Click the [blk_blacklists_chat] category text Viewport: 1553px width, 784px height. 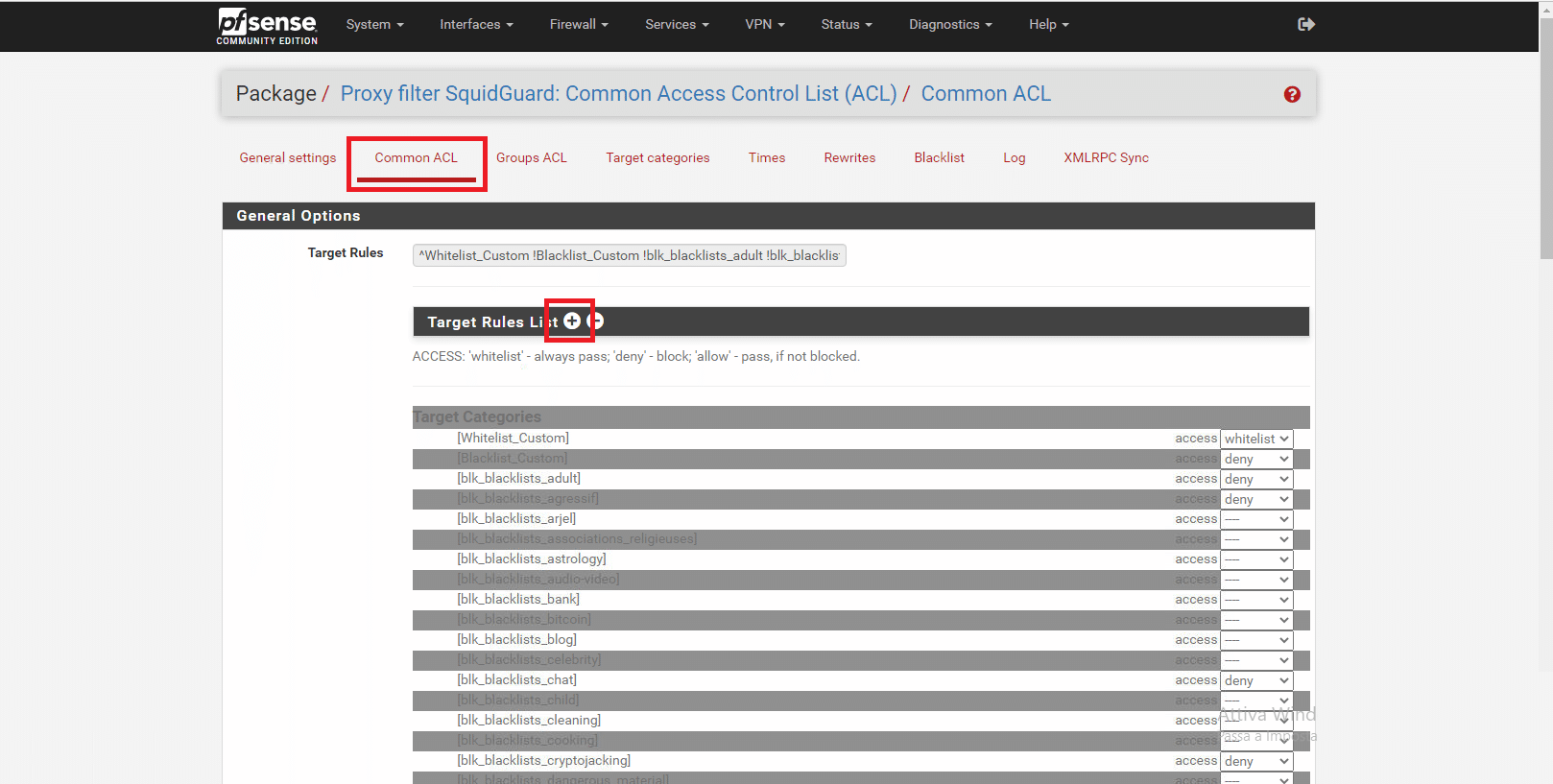516,679
